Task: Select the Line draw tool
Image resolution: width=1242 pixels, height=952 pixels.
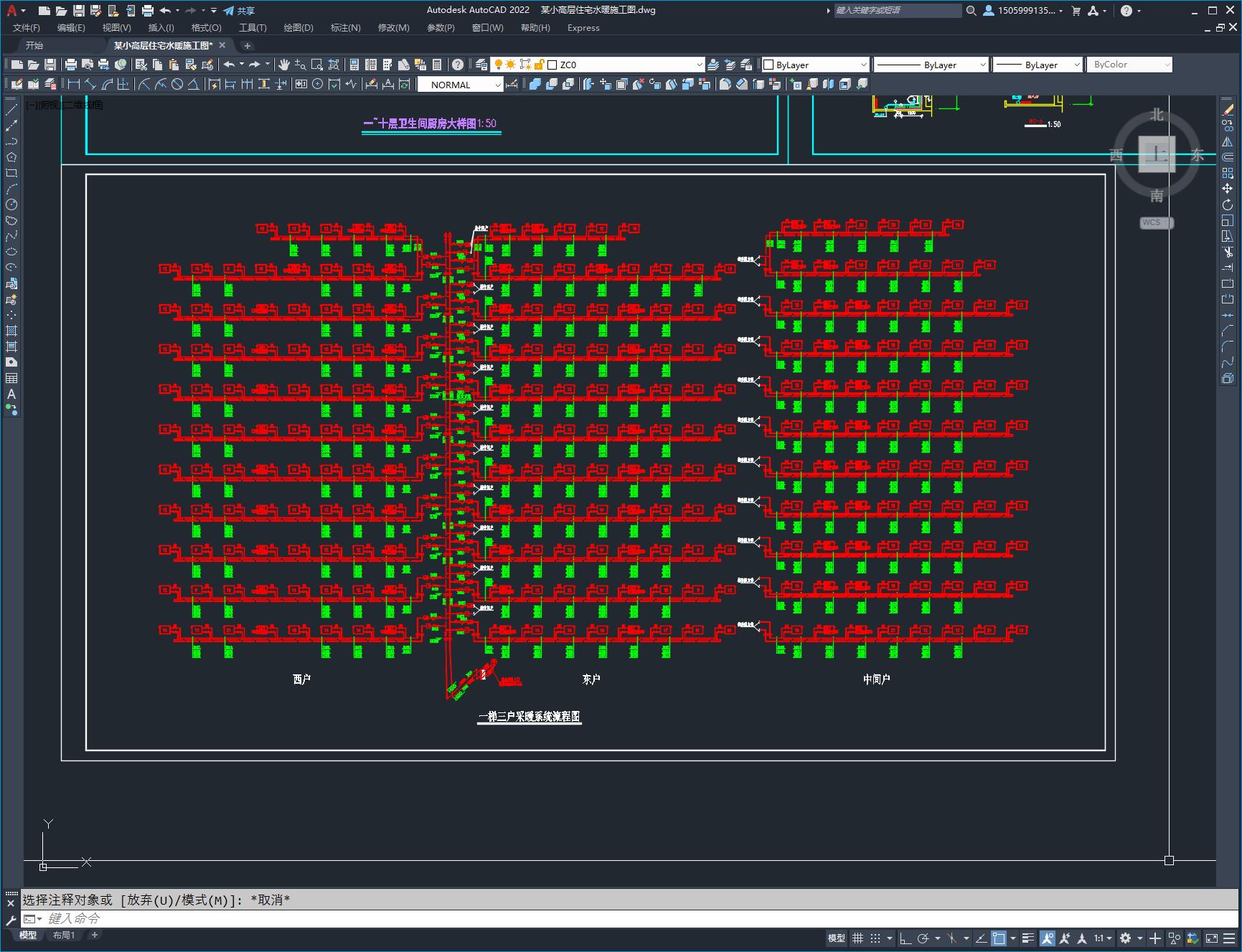Action: (11, 110)
